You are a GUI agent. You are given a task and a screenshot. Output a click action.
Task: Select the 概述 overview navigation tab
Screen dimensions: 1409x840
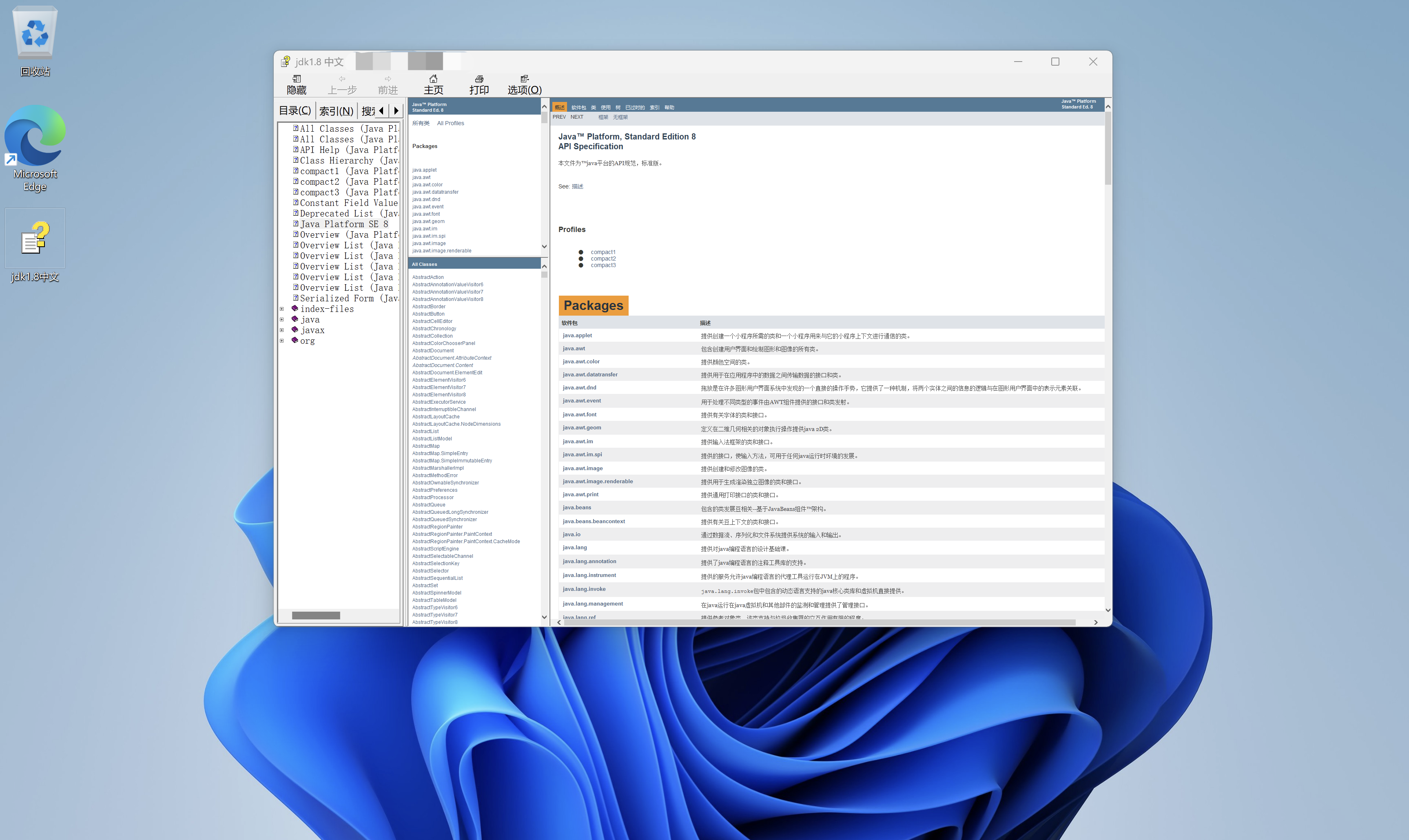(559, 107)
